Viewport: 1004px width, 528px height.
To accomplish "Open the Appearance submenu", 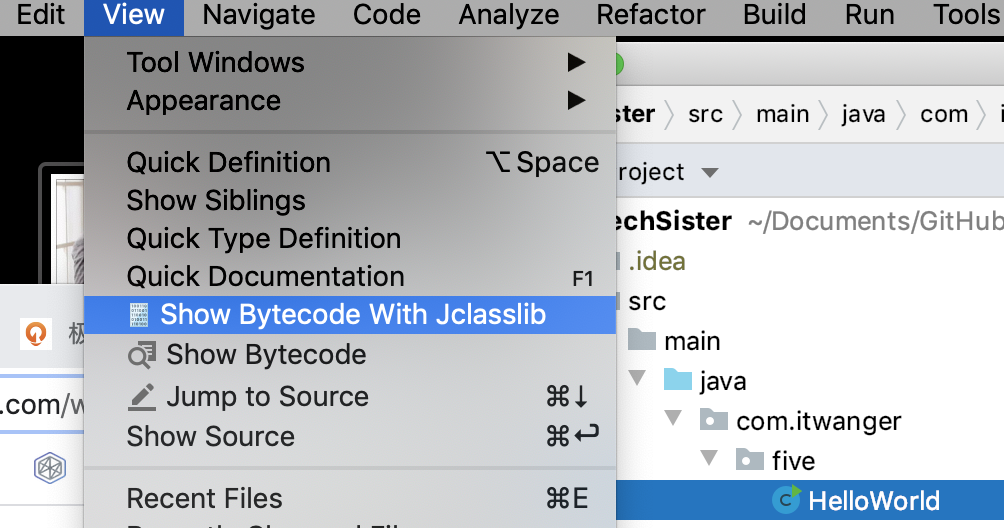I will click(575, 101).
